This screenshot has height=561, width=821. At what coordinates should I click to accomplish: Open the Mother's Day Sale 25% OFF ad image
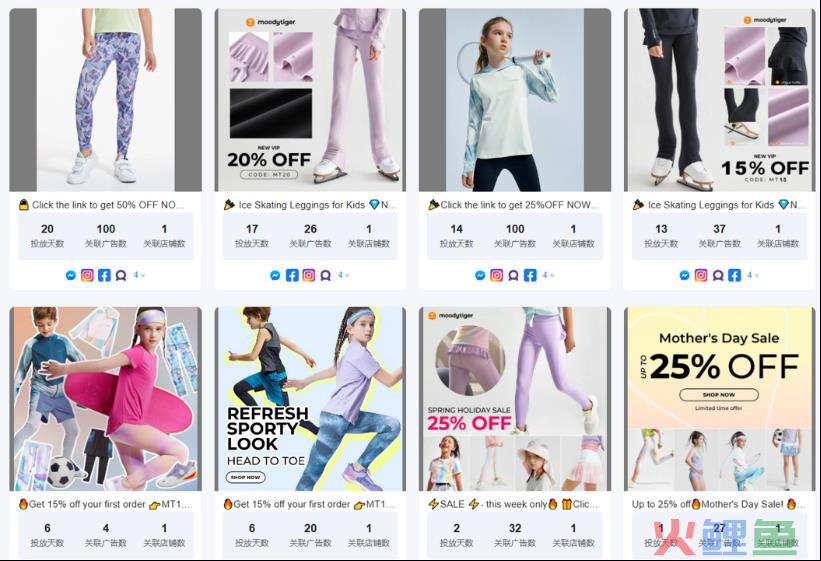coord(719,399)
